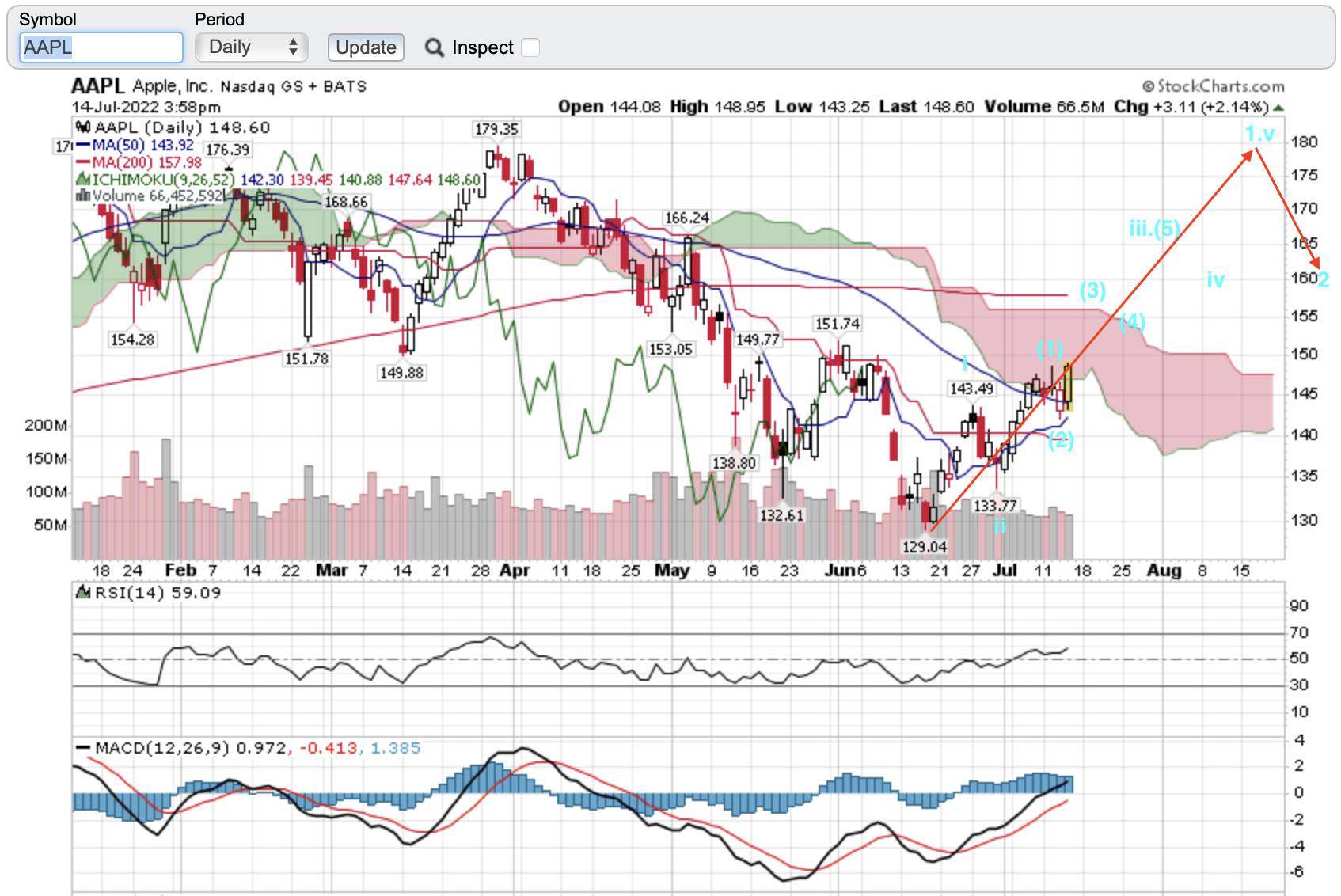This screenshot has width=1341, height=896.
Task: Click the 138.80 price label
Action: (735, 463)
